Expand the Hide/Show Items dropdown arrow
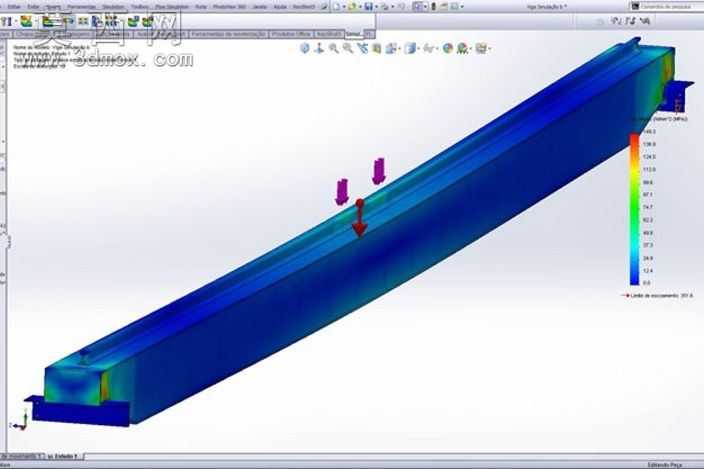Screen dimensions: 704x469 point(437,48)
